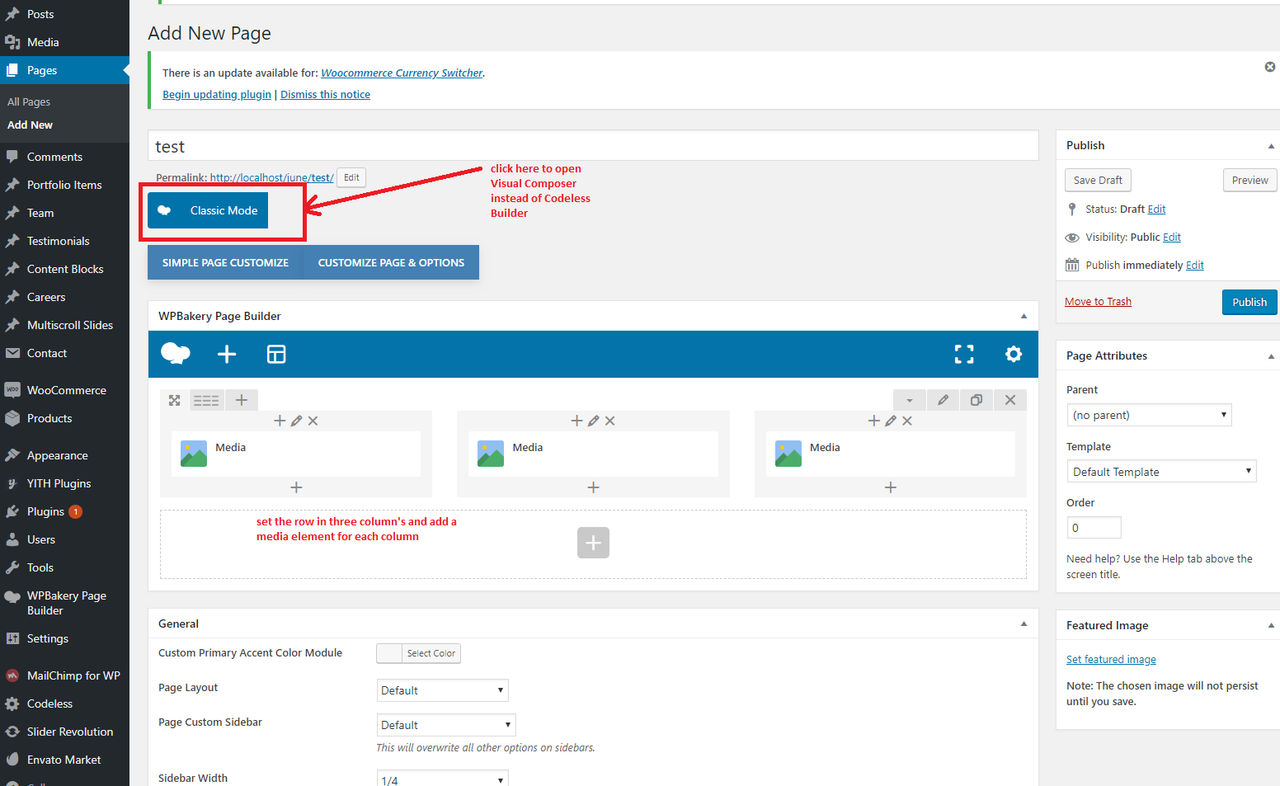Image resolution: width=1280 pixels, height=786 pixels.
Task: Dismiss the update notice X icon
Action: click(x=1270, y=67)
